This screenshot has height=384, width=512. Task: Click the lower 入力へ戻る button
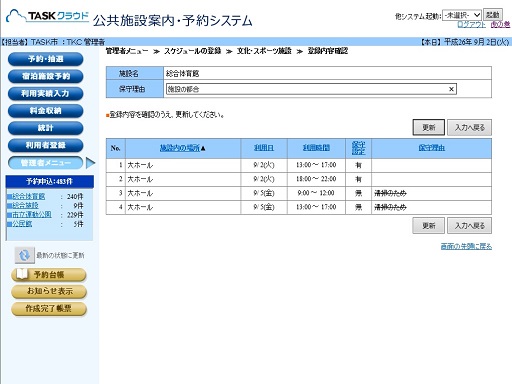pyautogui.click(x=469, y=226)
